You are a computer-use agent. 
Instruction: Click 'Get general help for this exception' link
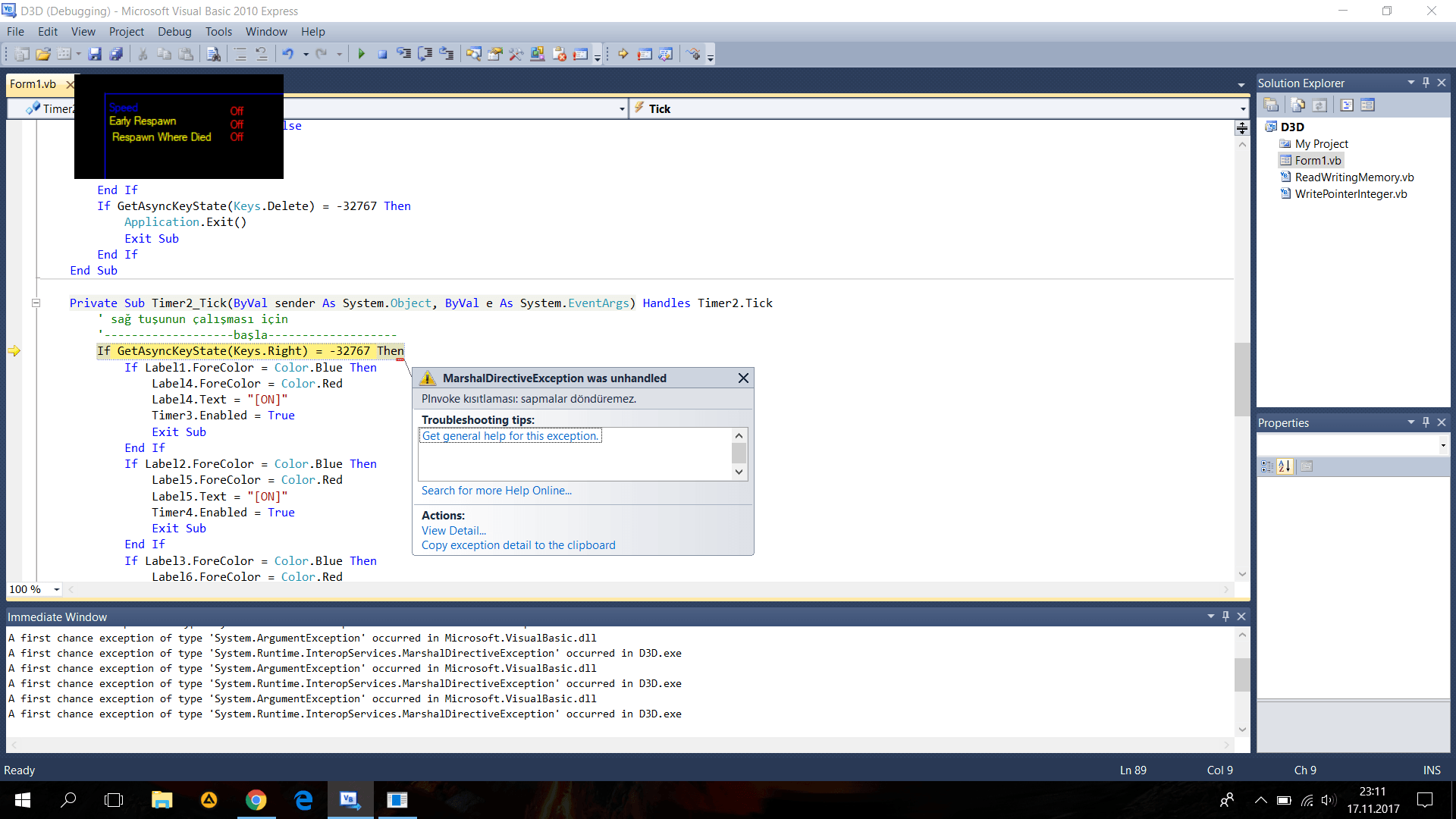tap(510, 436)
